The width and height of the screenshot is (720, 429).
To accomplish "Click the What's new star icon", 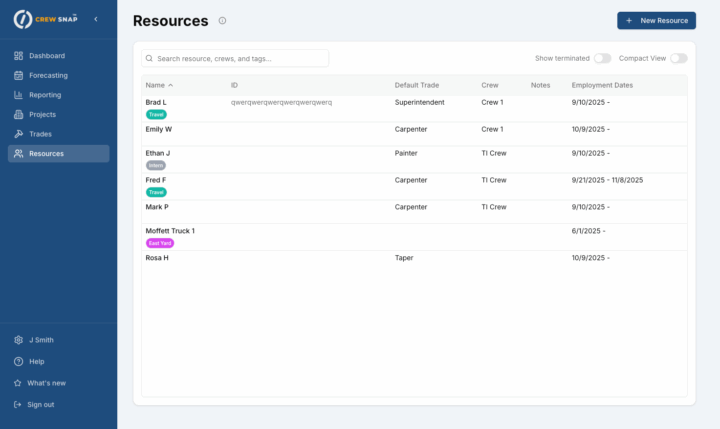I will tap(18, 383).
